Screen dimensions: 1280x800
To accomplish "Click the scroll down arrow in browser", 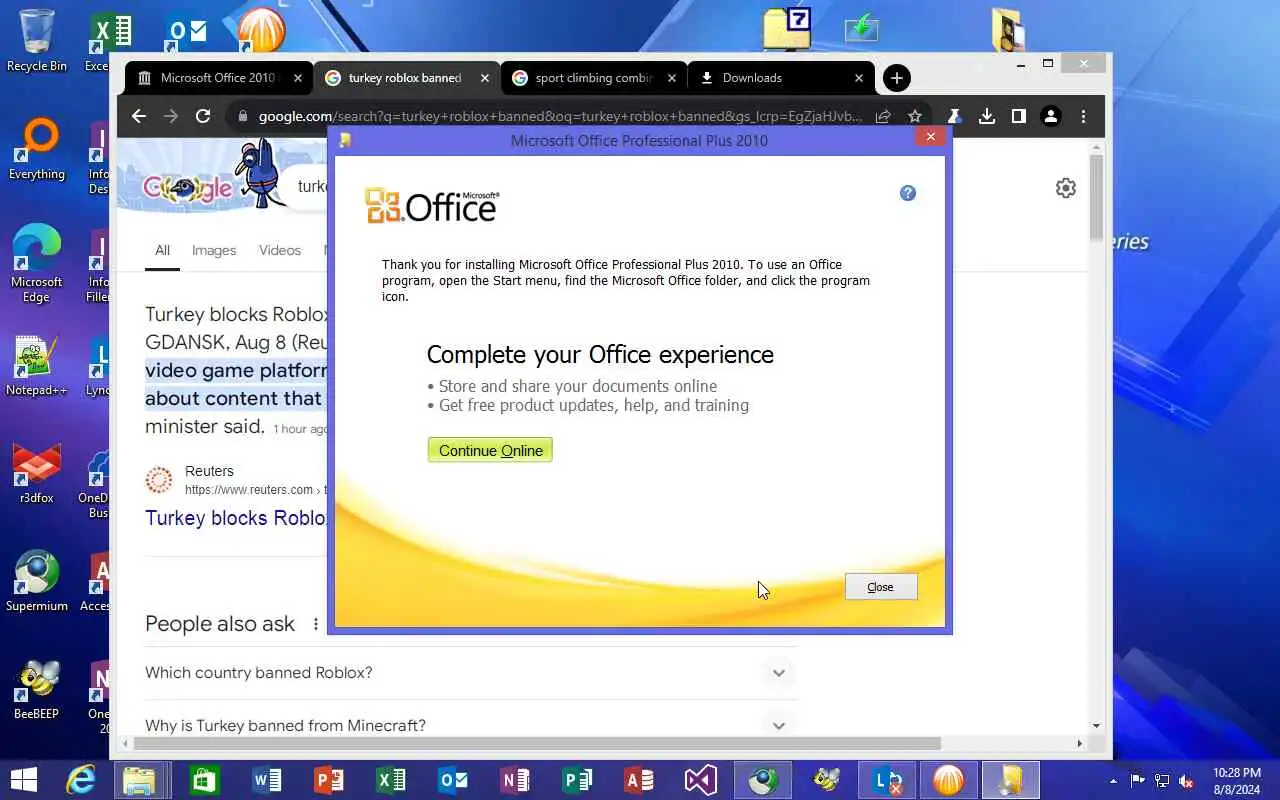I will [1096, 726].
